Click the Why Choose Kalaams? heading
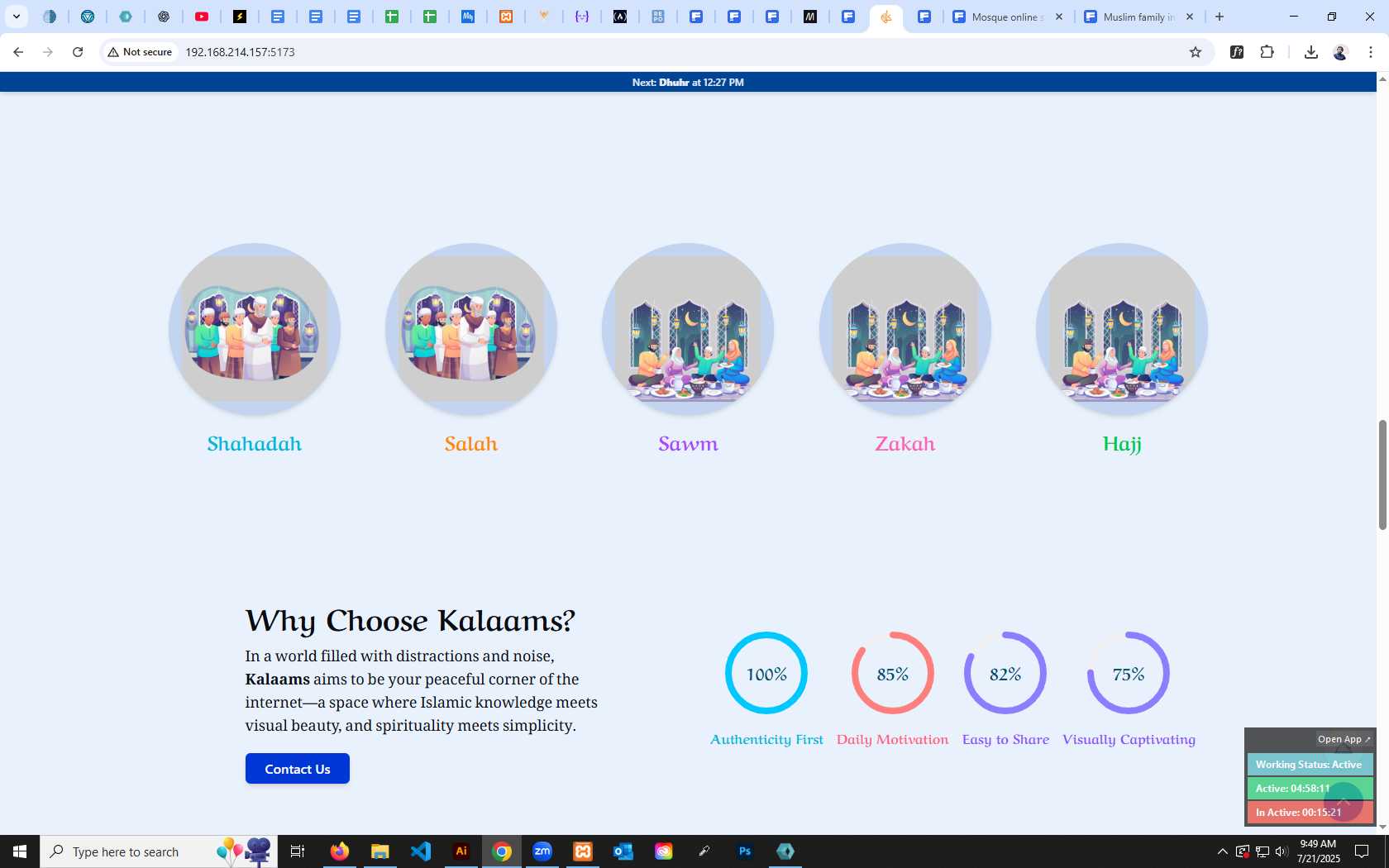Viewport: 1389px width, 868px height. pyautogui.click(x=410, y=621)
